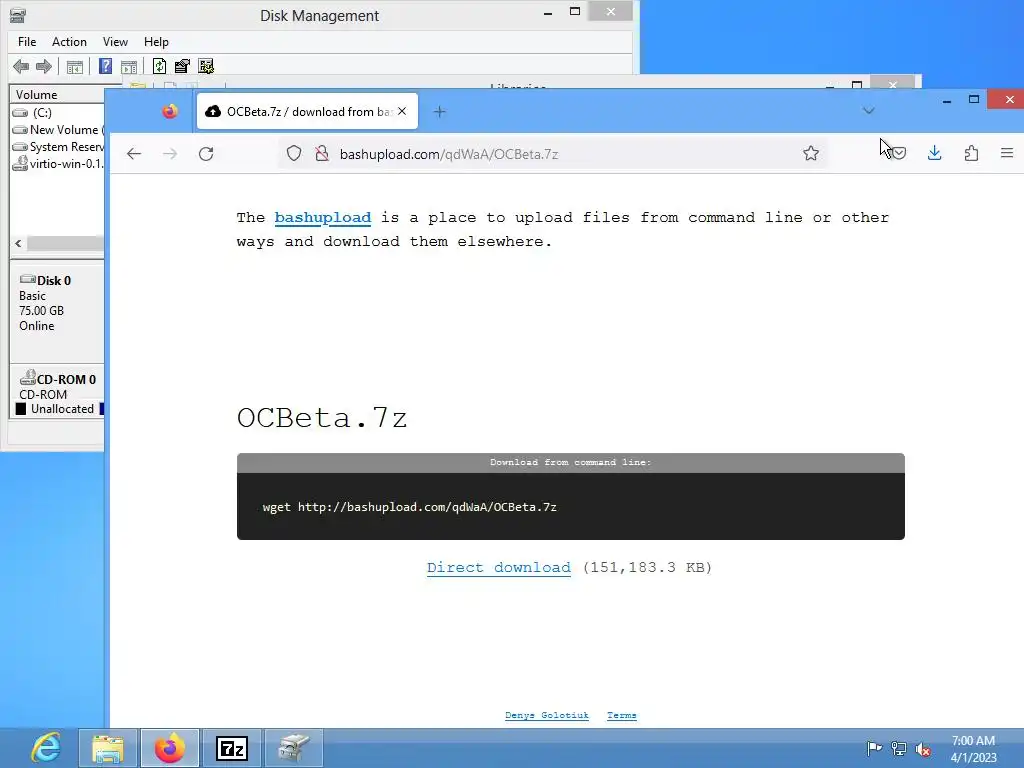Click the settings list icon in Disk Management toolbar
Screen dimensions: 1024x768
206,66
